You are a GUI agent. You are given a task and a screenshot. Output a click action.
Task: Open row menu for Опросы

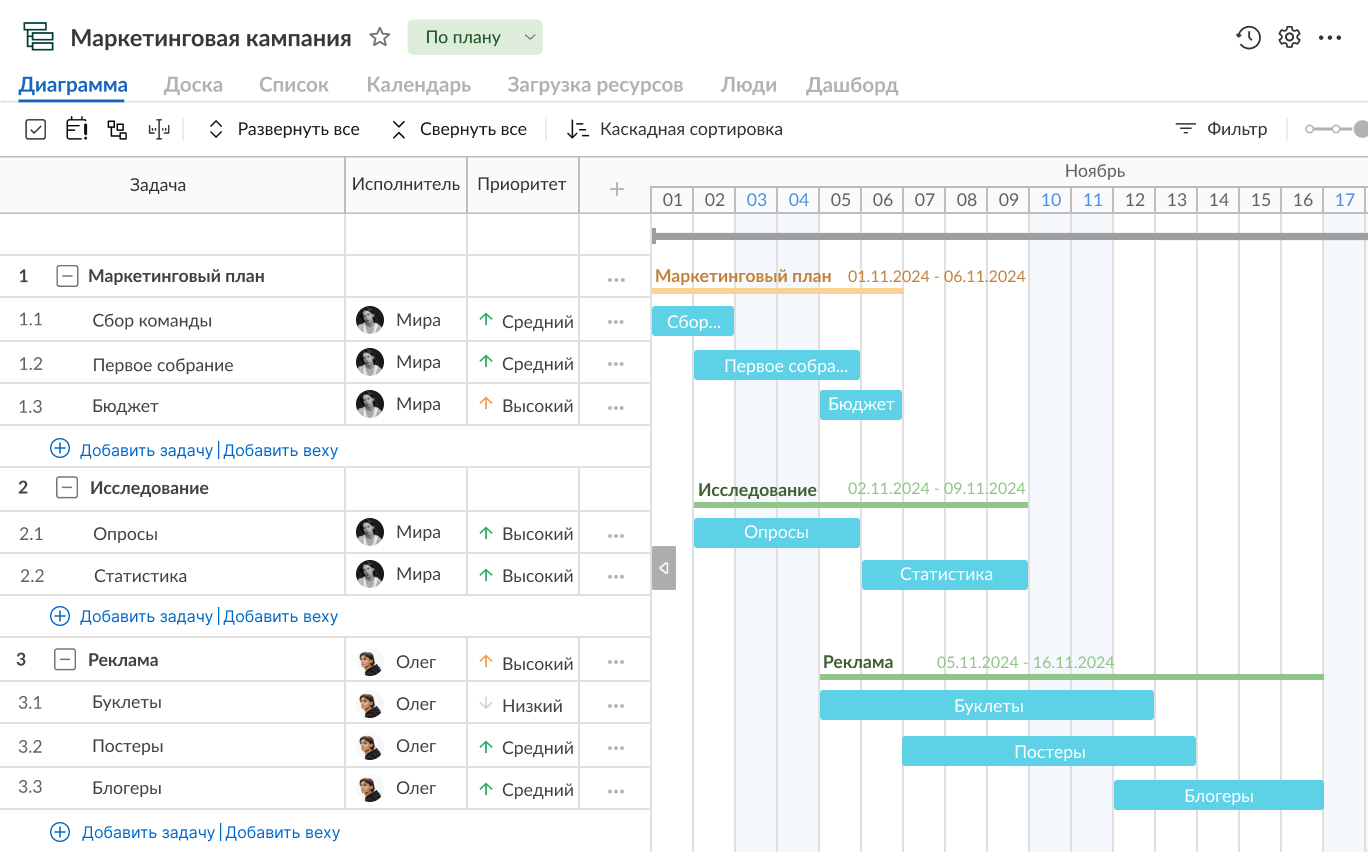tap(616, 536)
